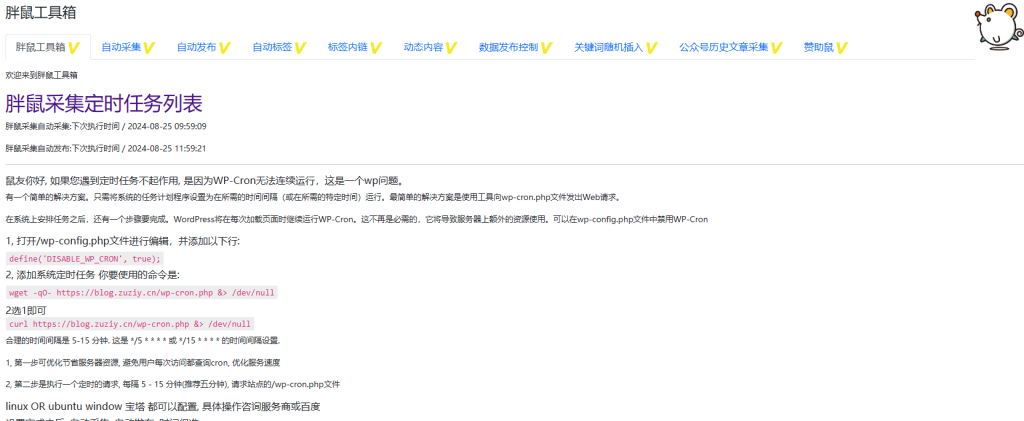
Task: Click the 胖鼠采集定时任务列表 purple heading
Action: [x=104, y=102]
